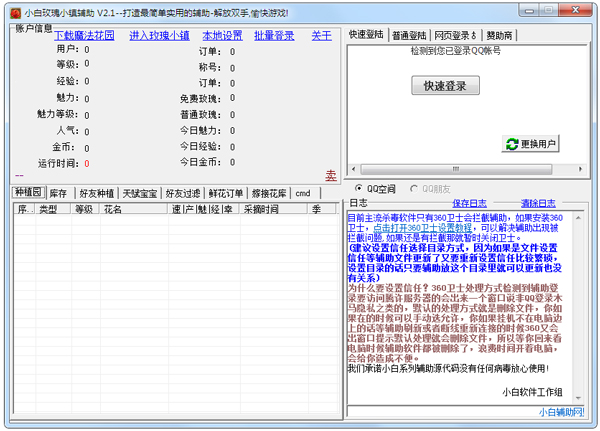
Task: Open the 点击打开360卫士设置教程 link
Action: [422, 228]
